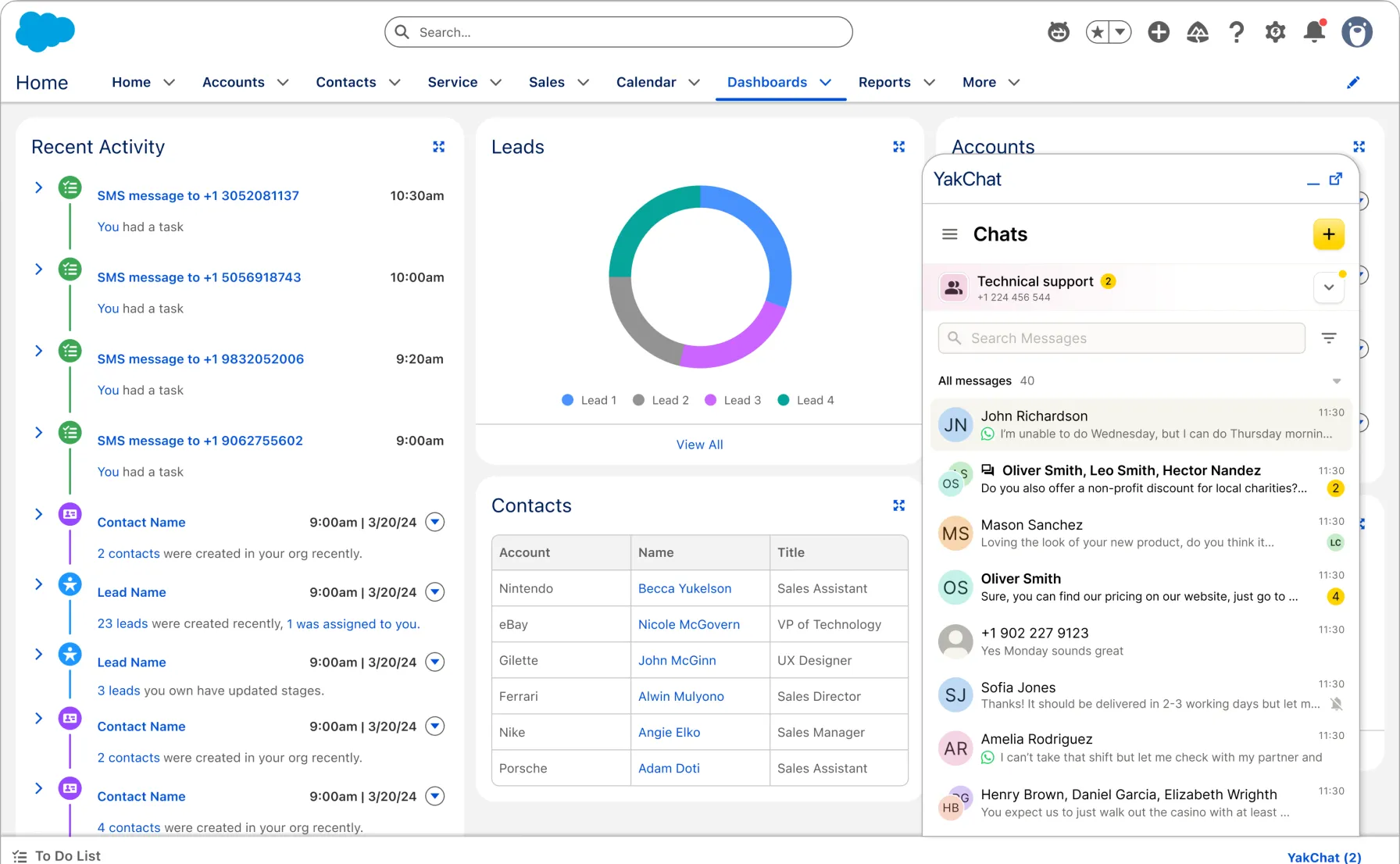Open the message filter icon
Screen dimensions: 1400x864
pyautogui.click(x=1329, y=338)
